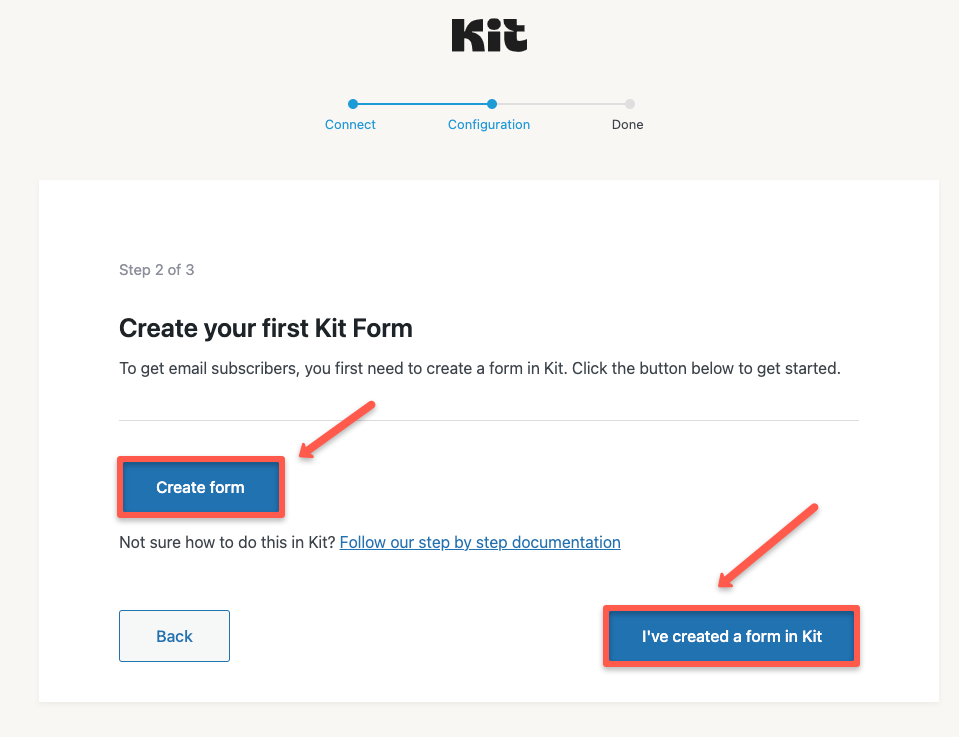Select the Configuration step label
This screenshot has height=737, width=959.
489,124
